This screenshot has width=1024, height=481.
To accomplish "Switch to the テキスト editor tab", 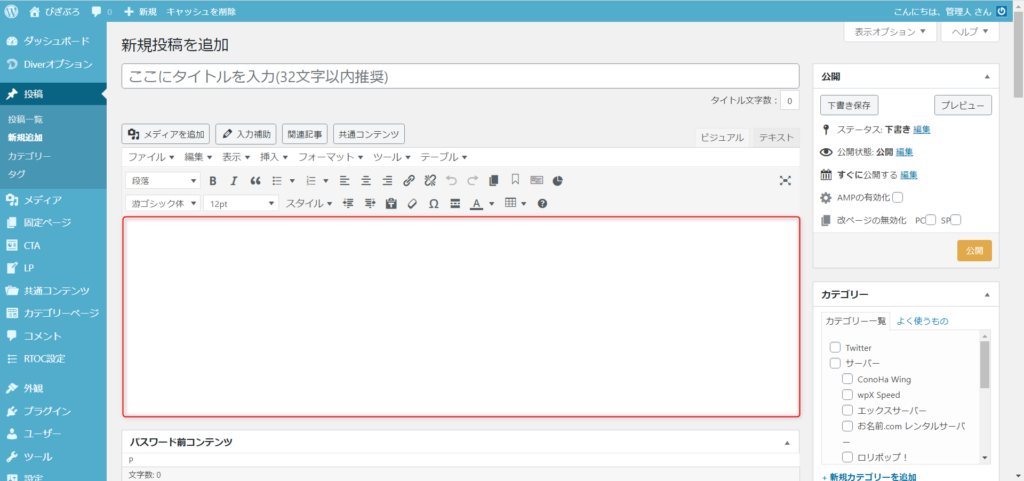I will (776, 138).
